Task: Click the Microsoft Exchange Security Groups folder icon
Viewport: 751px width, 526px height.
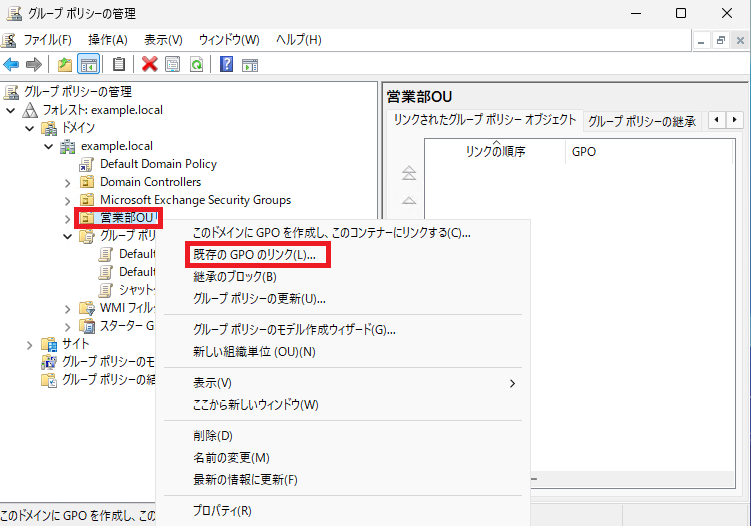Action: [x=87, y=200]
